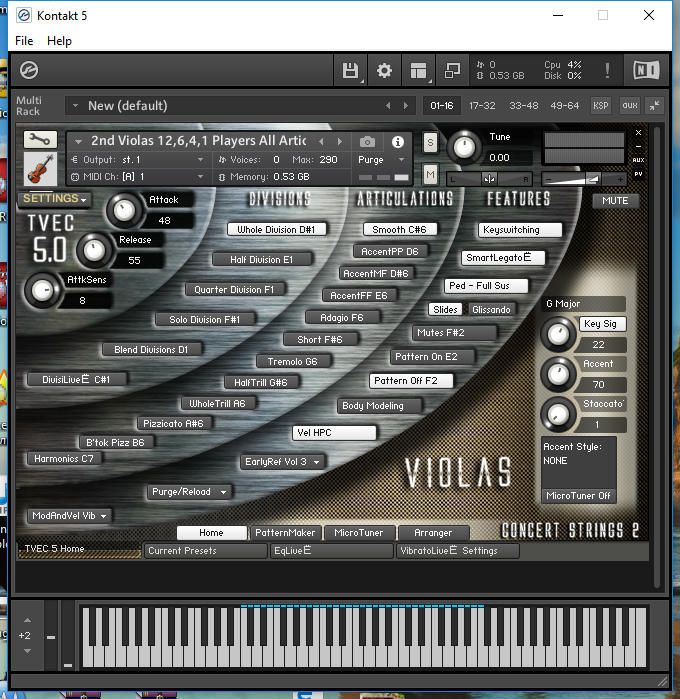Toggle Ped - Full Sus feature
Image resolution: width=680 pixels, height=699 pixels.
pos(486,286)
